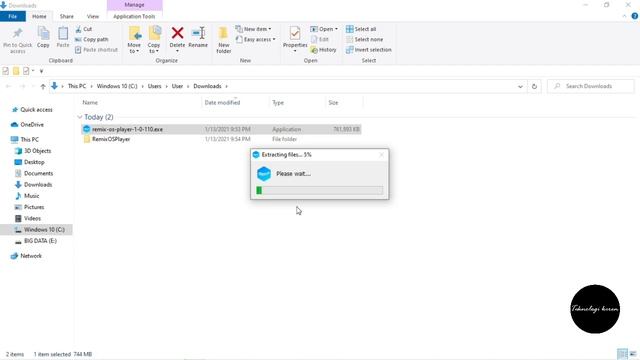Open Downloads in sidebar

(33, 184)
